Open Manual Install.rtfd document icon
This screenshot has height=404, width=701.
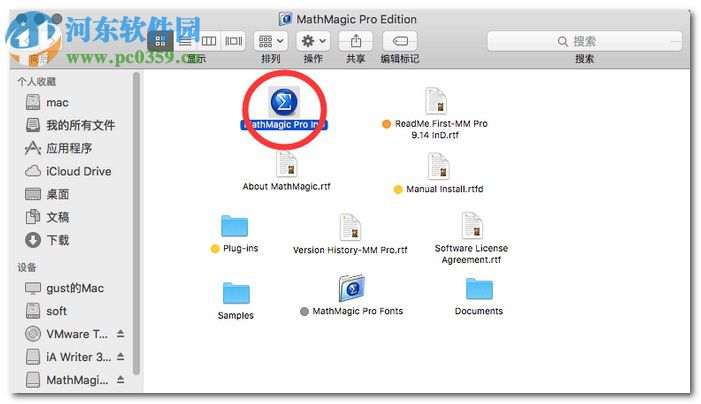tap(439, 166)
